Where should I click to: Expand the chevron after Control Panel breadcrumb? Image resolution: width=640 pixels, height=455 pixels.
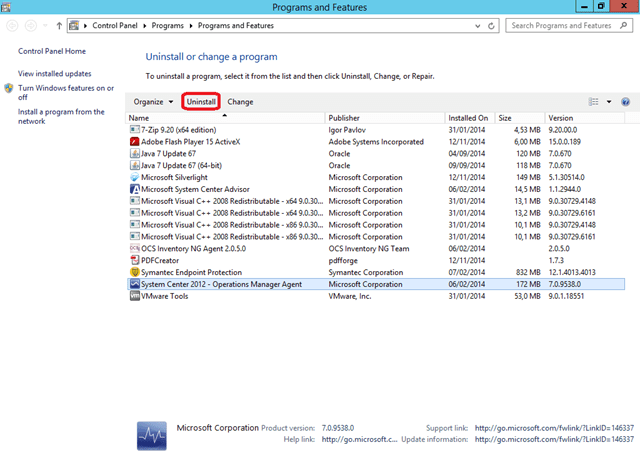coord(144,26)
